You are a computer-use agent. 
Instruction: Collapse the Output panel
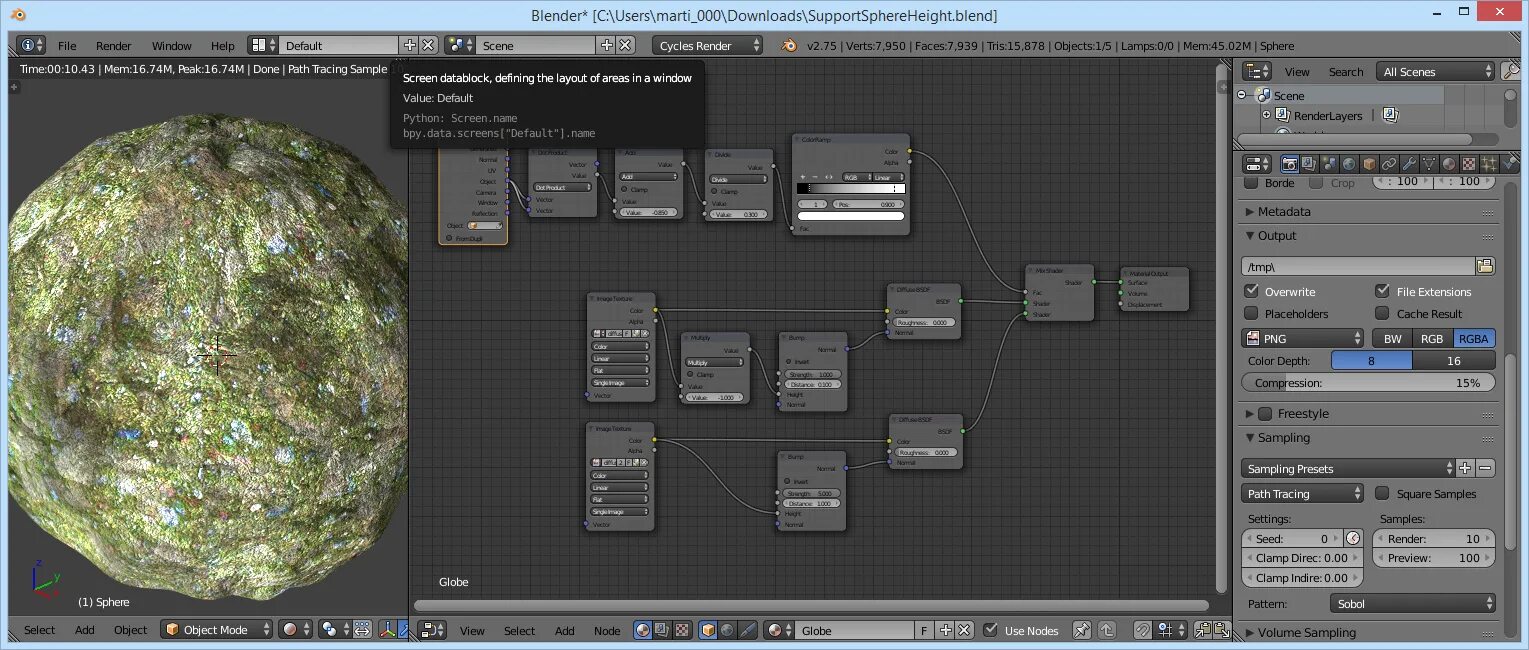pyautogui.click(x=1250, y=236)
